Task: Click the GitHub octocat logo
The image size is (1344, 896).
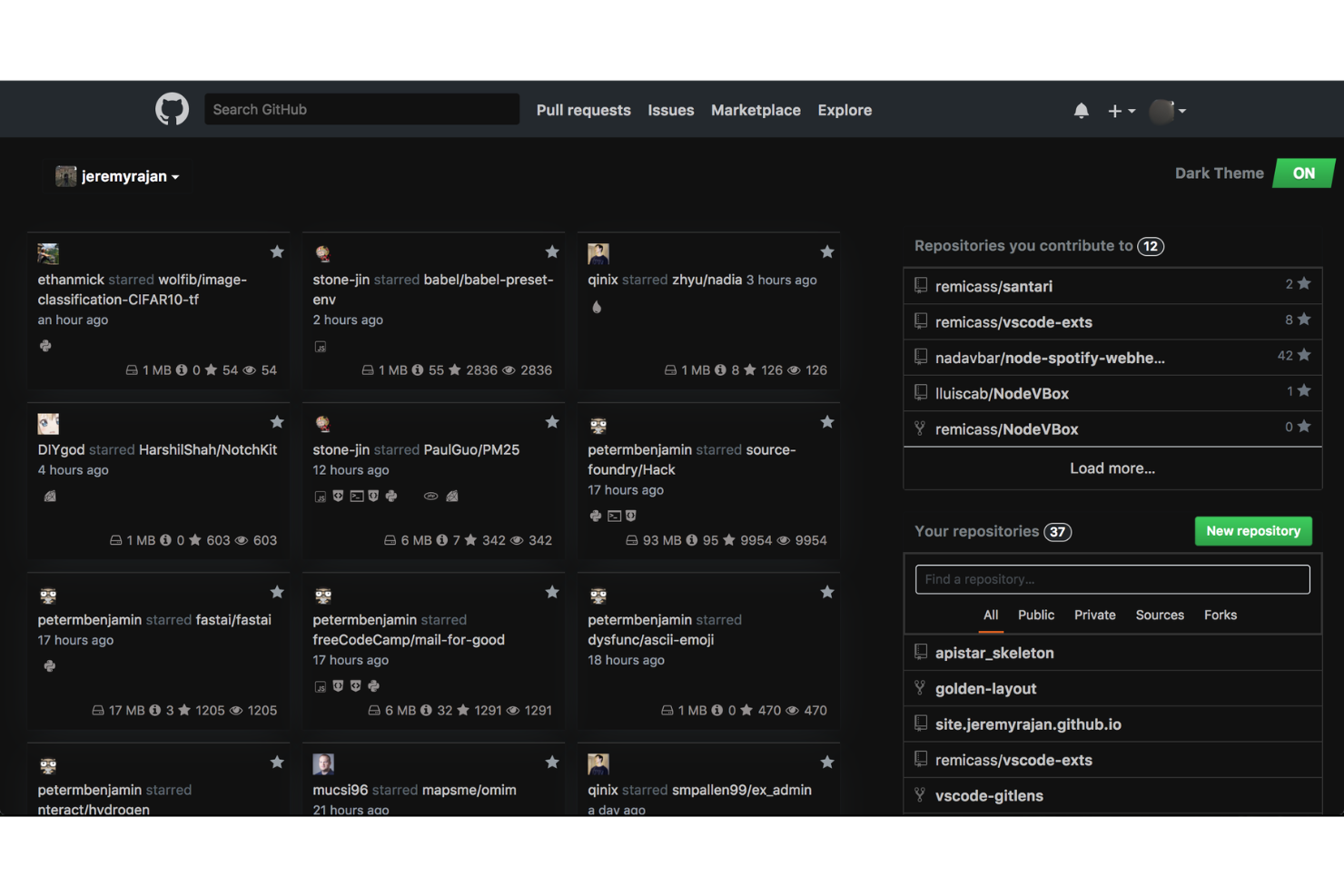Action: 172,109
